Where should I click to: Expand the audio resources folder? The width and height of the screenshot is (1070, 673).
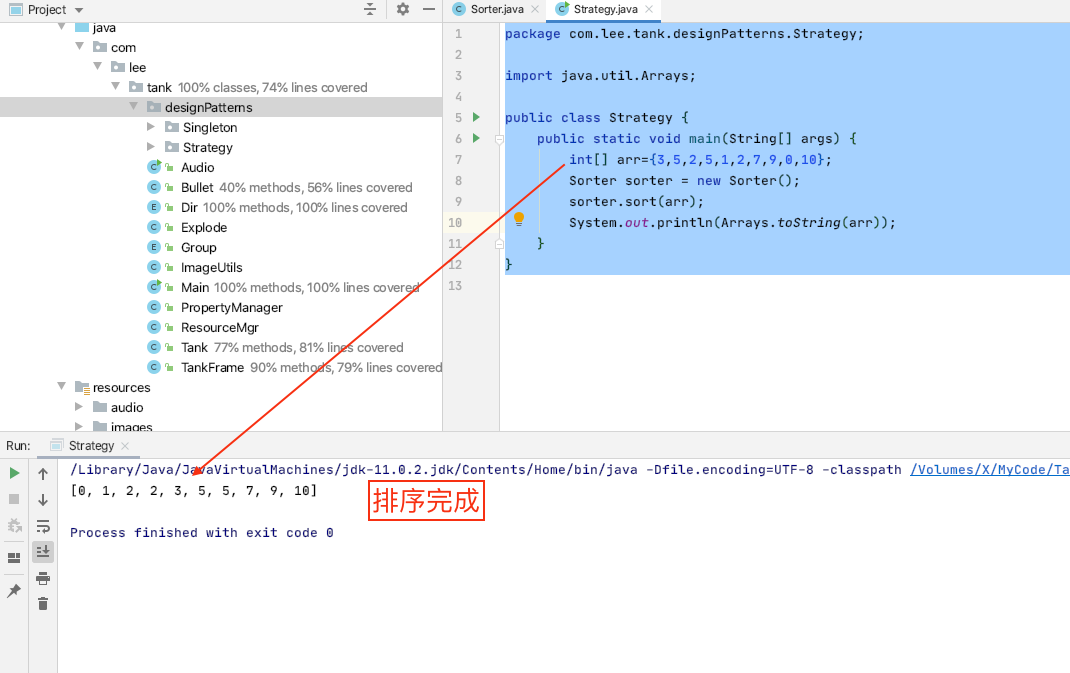[x=79, y=407]
